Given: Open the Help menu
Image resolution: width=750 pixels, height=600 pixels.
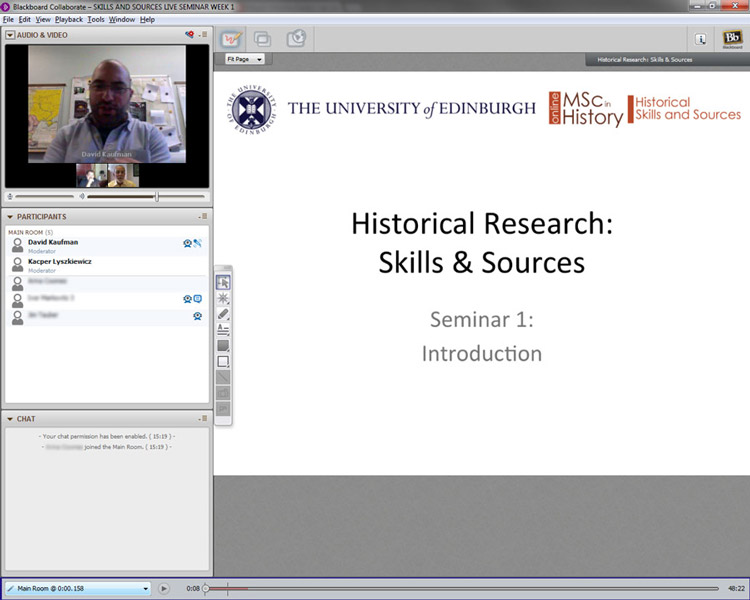Looking at the screenshot, I should [147, 20].
